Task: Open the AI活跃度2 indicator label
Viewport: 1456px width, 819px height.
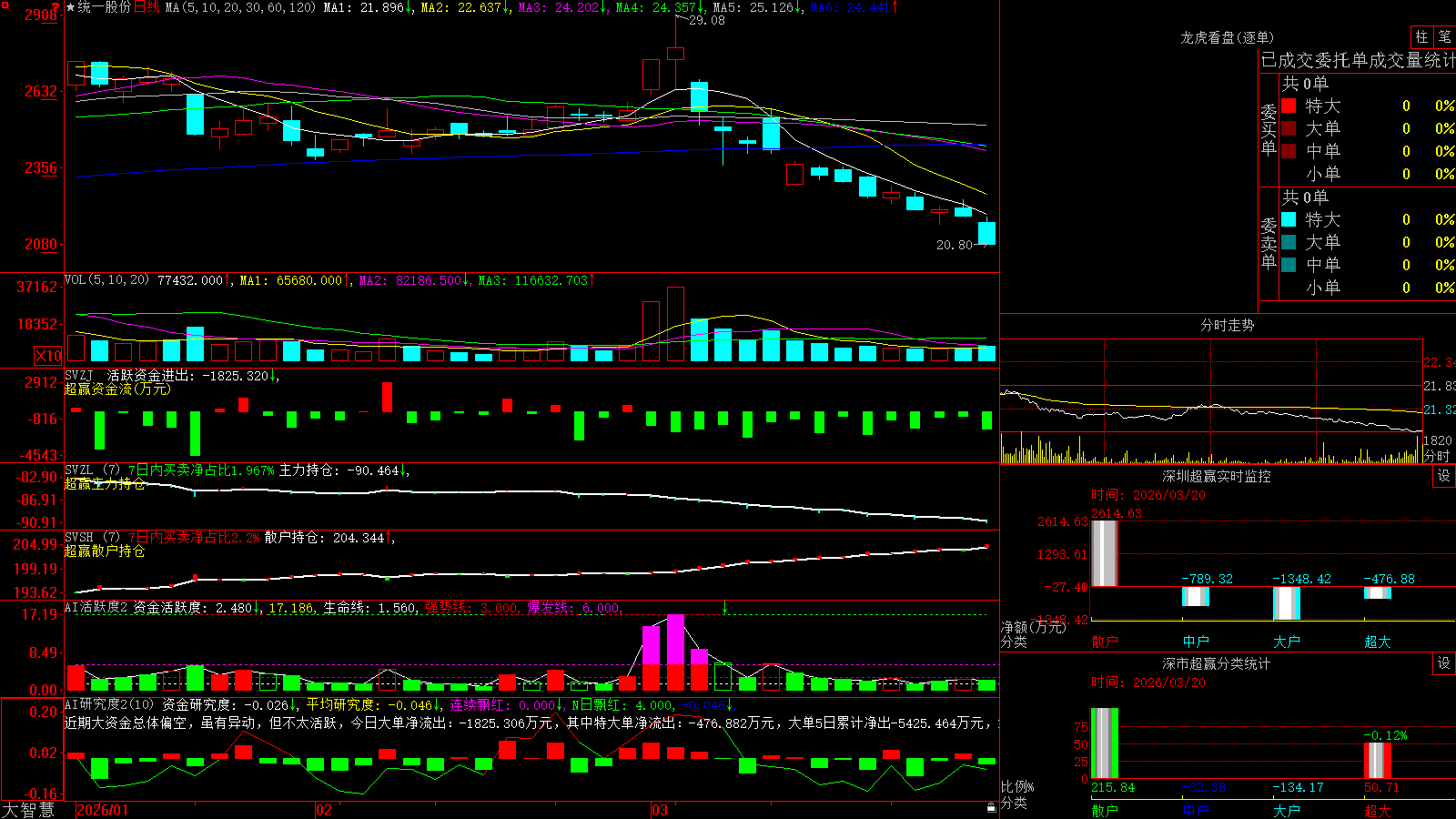Action: click(96, 607)
